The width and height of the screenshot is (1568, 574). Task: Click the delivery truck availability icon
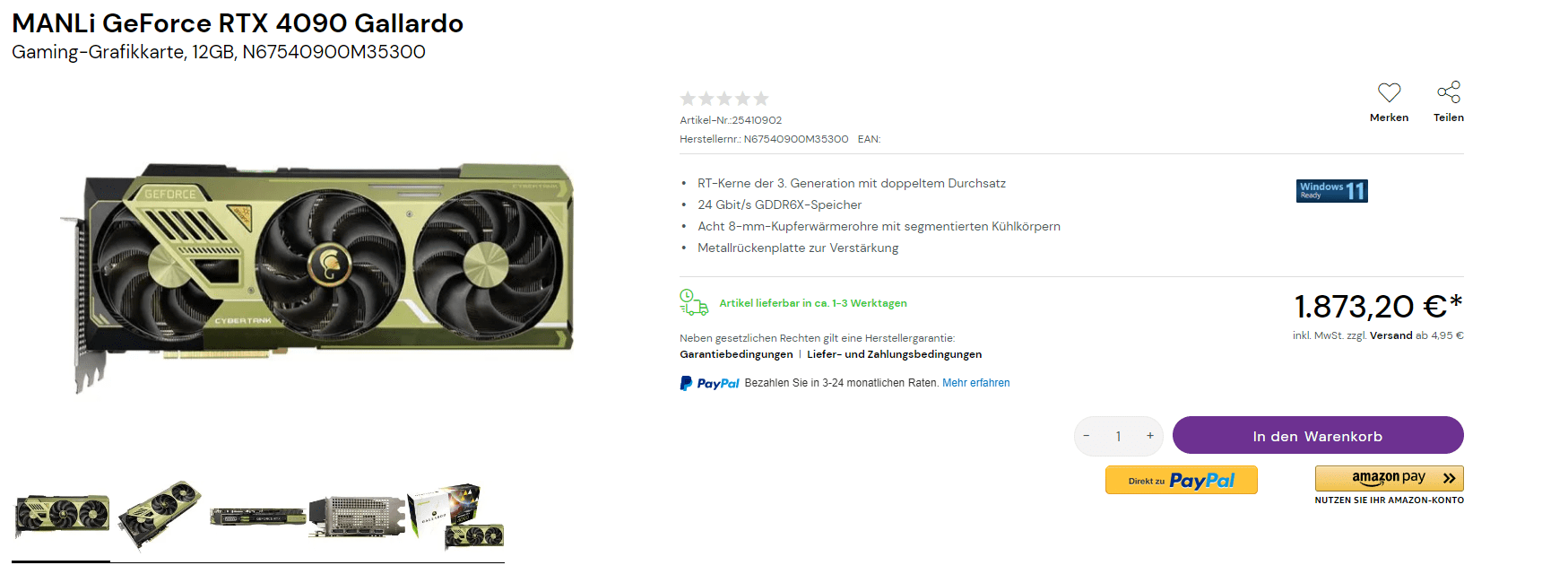click(694, 302)
